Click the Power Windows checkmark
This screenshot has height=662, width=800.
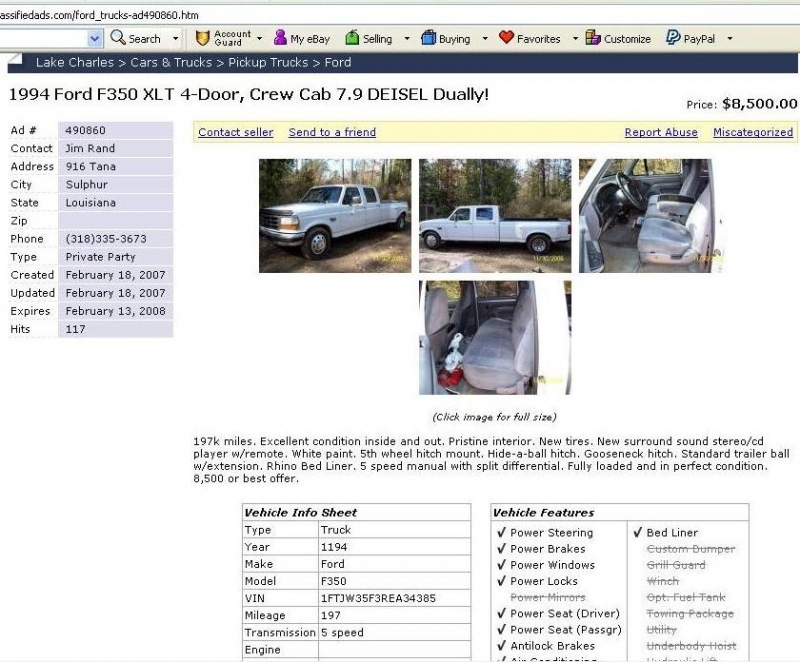pyautogui.click(x=501, y=565)
